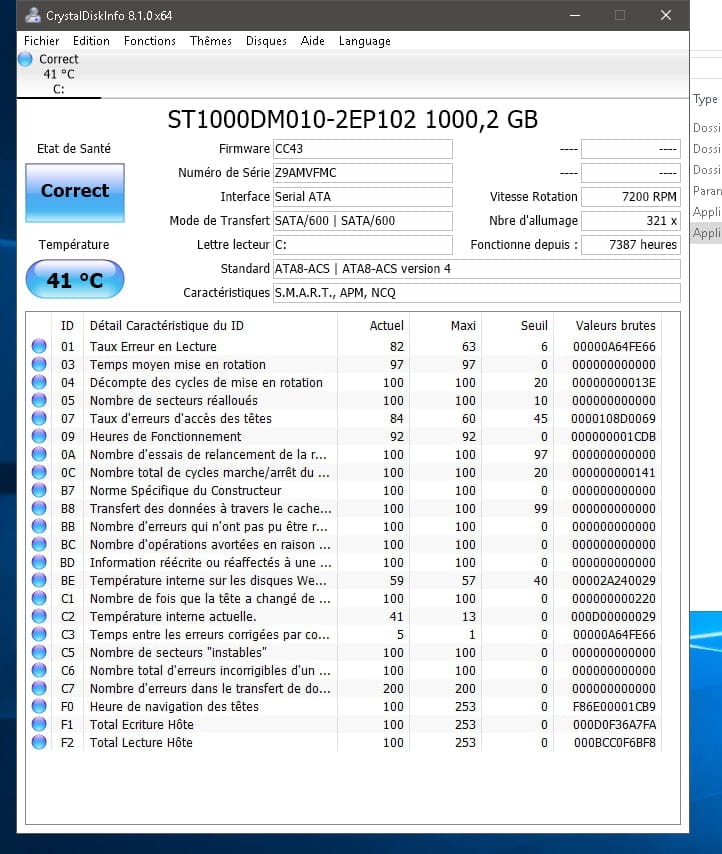Click the Valeurs brutes column header

[x=615, y=325]
